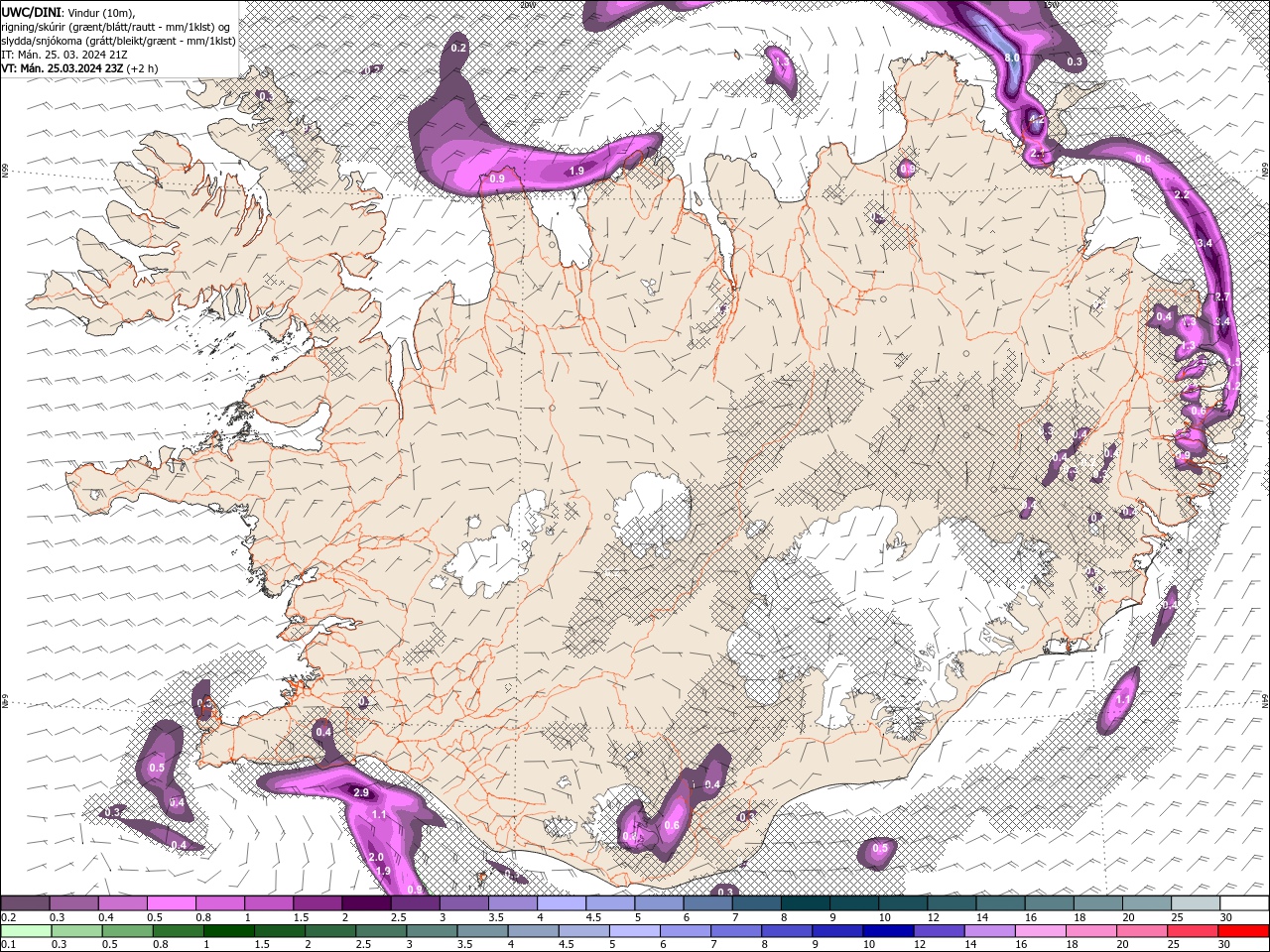Pick the lower pink swatch starting at 20

pos(1140,931)
